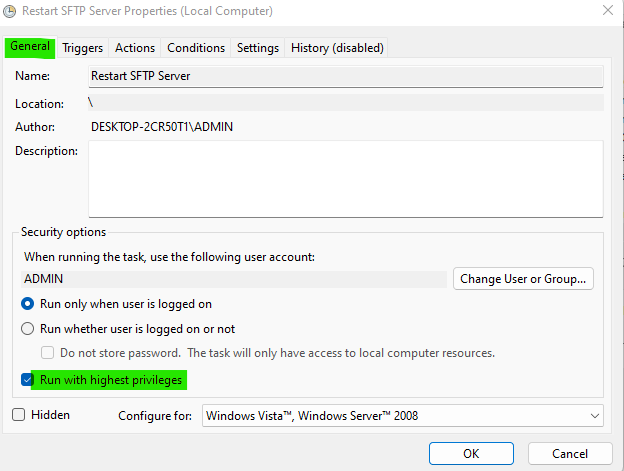
Task: Click the Task Scheduler clock icon in title bar
Action: click(9, 12)
